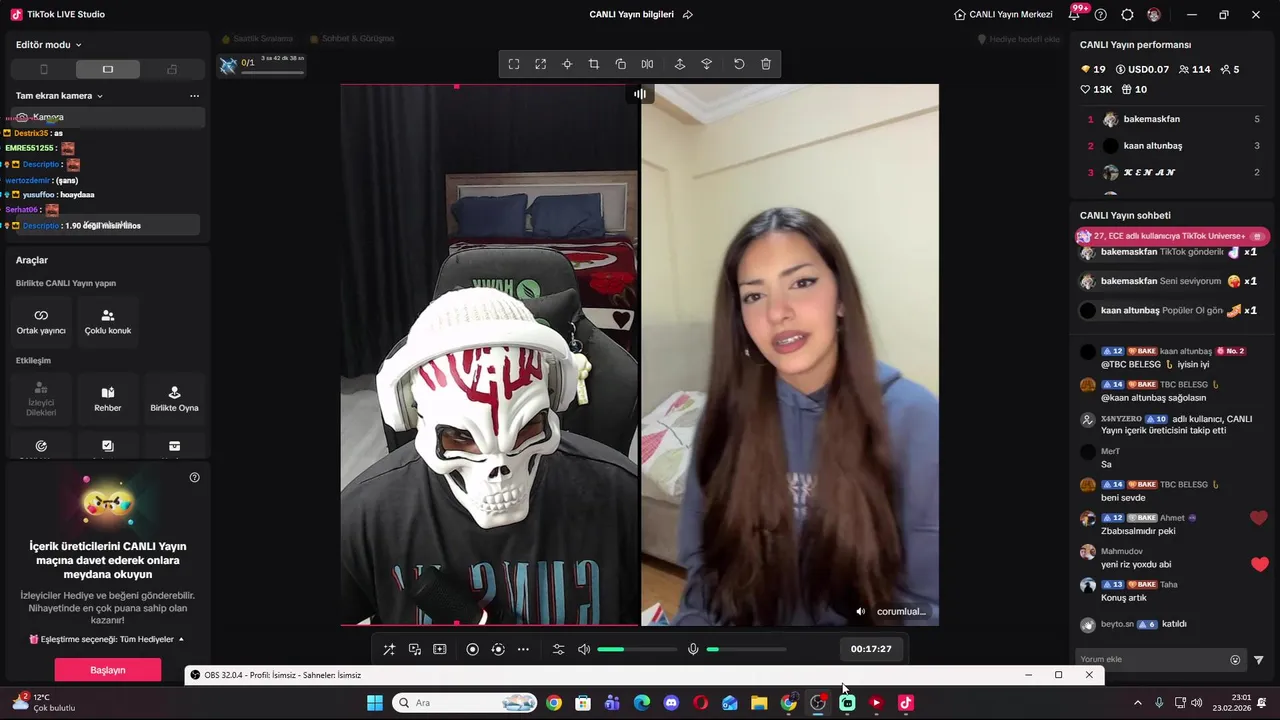Screen dimensions: 1280x720
Task: Select the Crop tool in canvas toolbar
Action: coord(594,64)
